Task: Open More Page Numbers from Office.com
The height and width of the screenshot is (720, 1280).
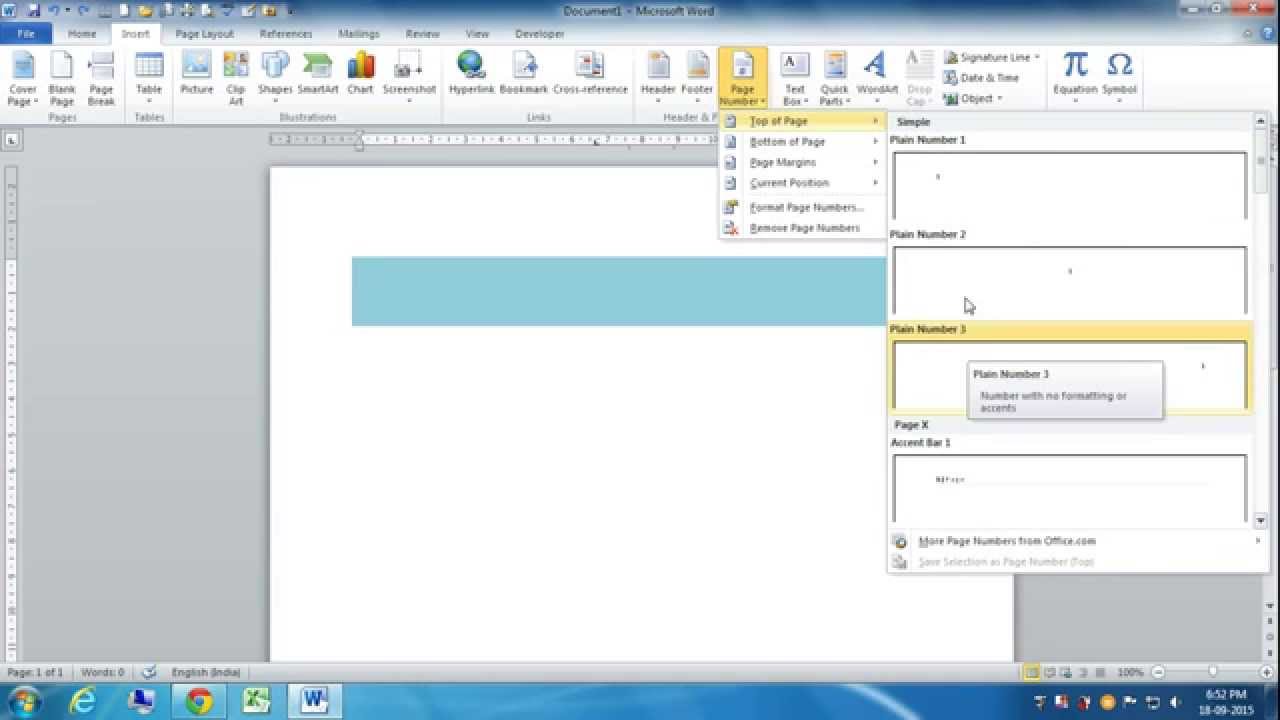Action: pyautogui.click(x=1078, y=541)
